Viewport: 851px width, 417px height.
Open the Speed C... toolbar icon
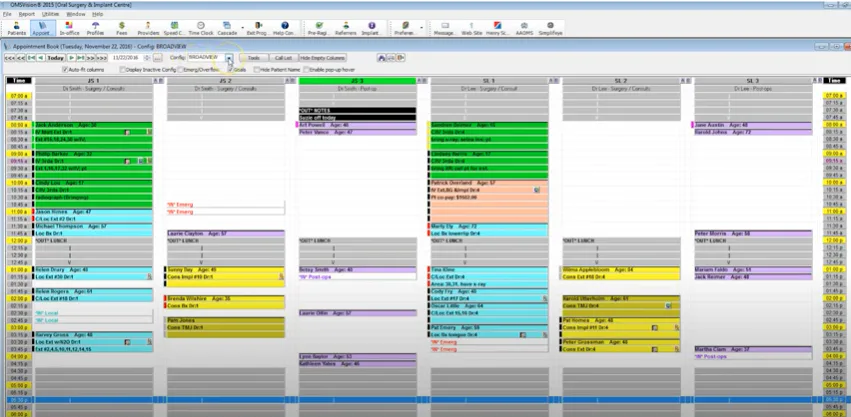pos(174,28)
